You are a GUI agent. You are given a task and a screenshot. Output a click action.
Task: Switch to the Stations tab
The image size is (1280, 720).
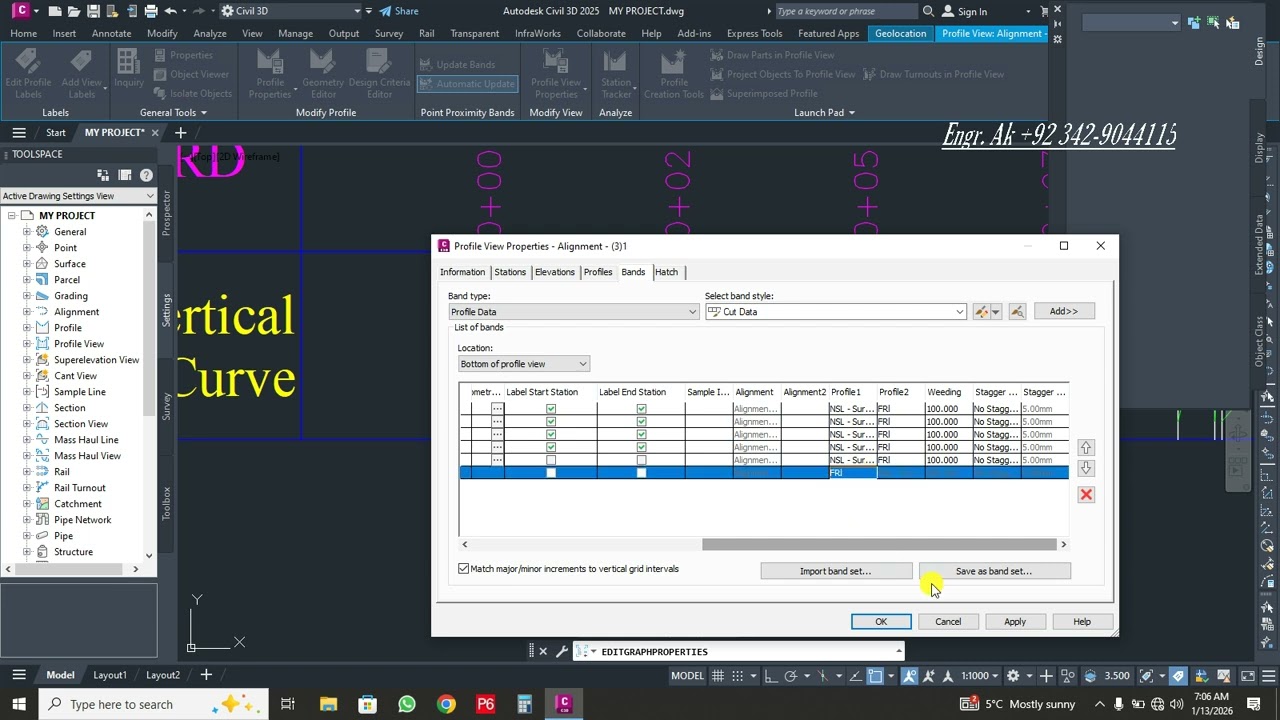(510, 272)
